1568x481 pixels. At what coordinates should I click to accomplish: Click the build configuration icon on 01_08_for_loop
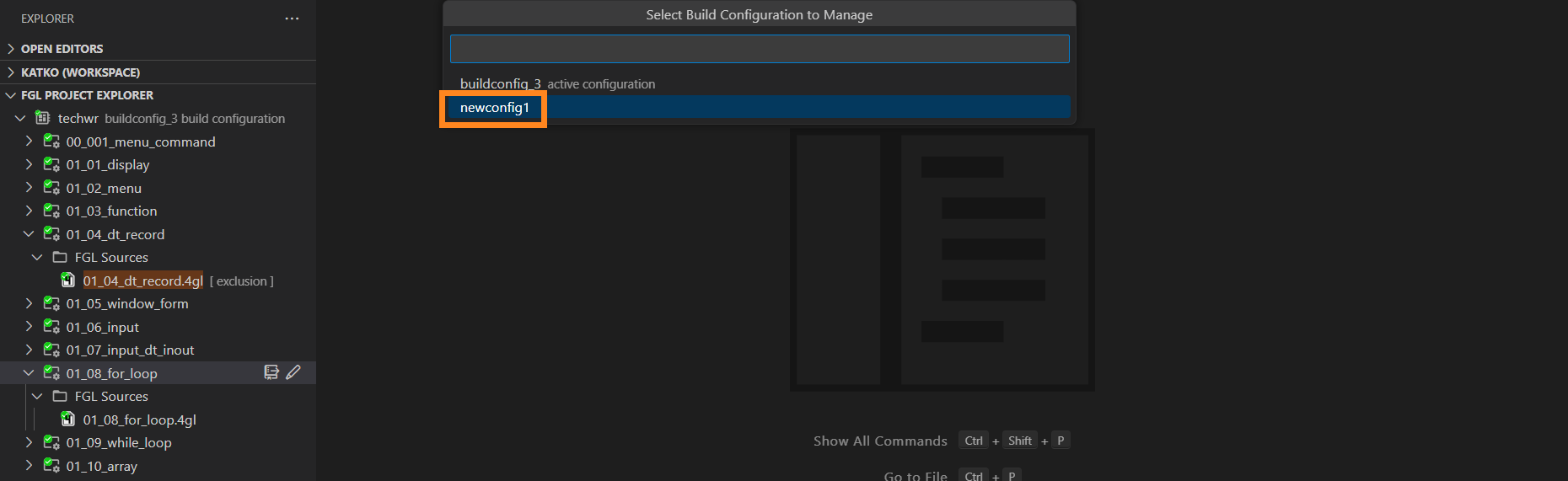tap(271, 372)
